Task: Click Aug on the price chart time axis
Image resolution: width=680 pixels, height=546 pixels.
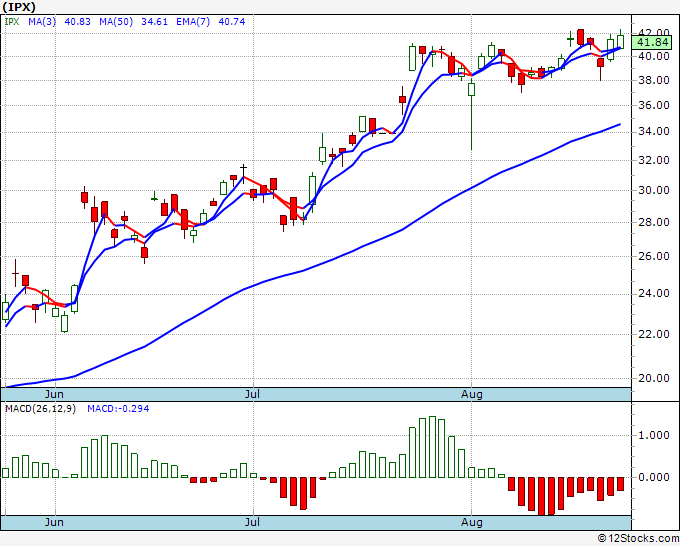Action: click(x=472, y=394)
